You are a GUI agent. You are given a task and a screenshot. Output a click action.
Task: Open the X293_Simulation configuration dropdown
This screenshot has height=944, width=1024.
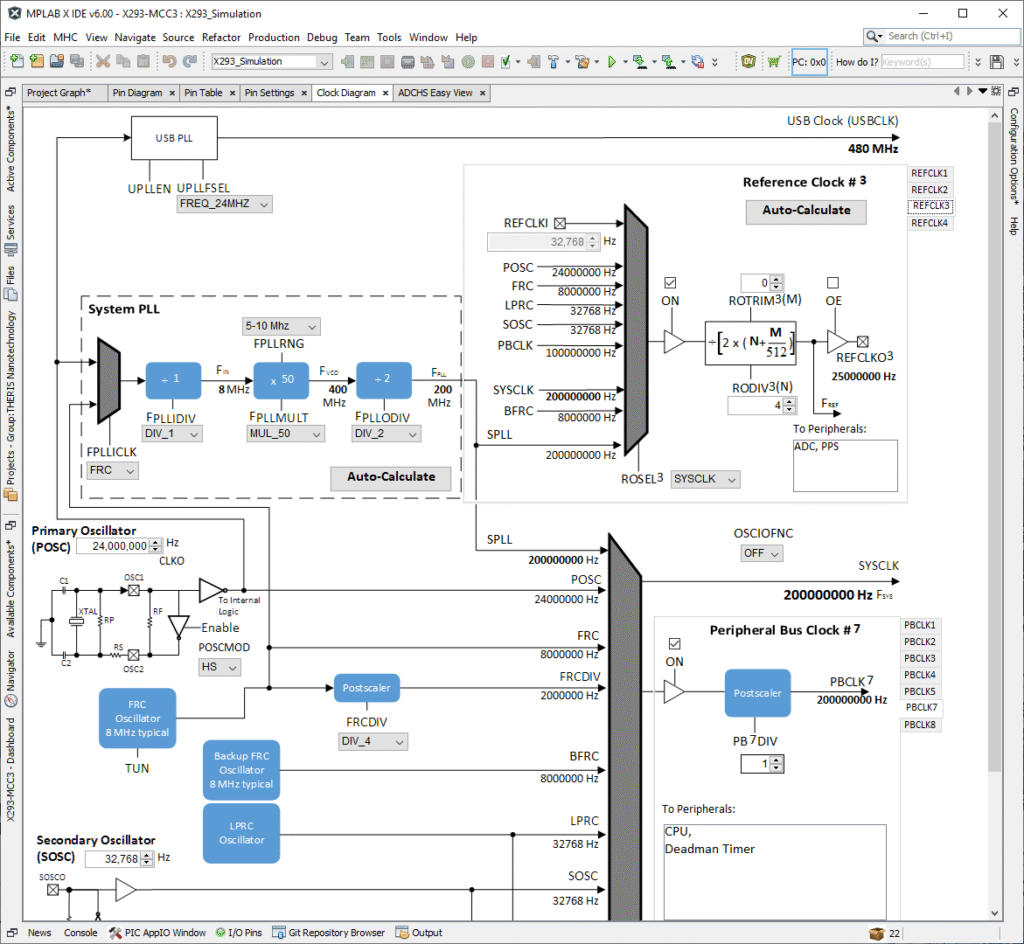[x=272, y=61]
